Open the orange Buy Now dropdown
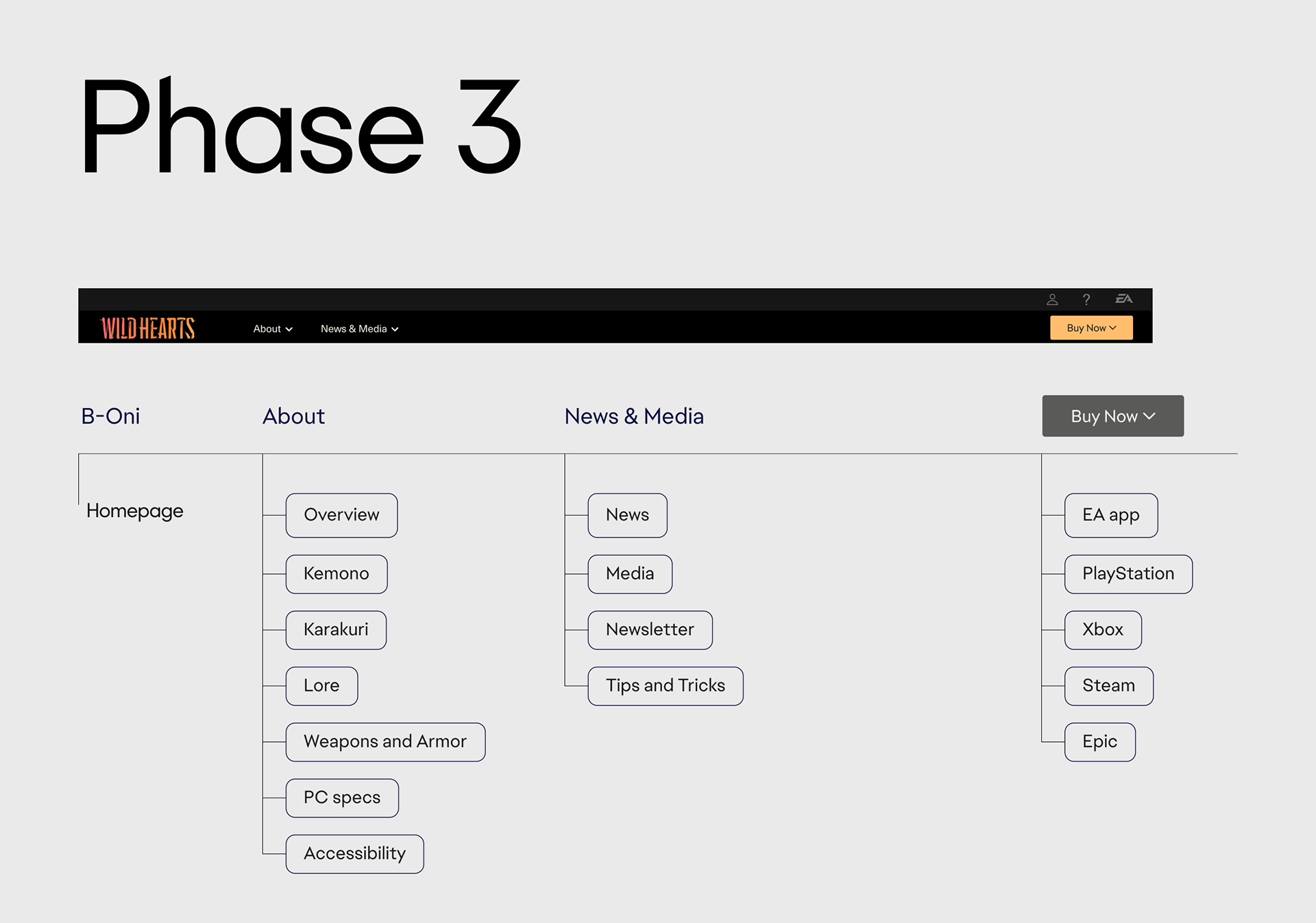The image size is (1316, 923). (1091, 328)
